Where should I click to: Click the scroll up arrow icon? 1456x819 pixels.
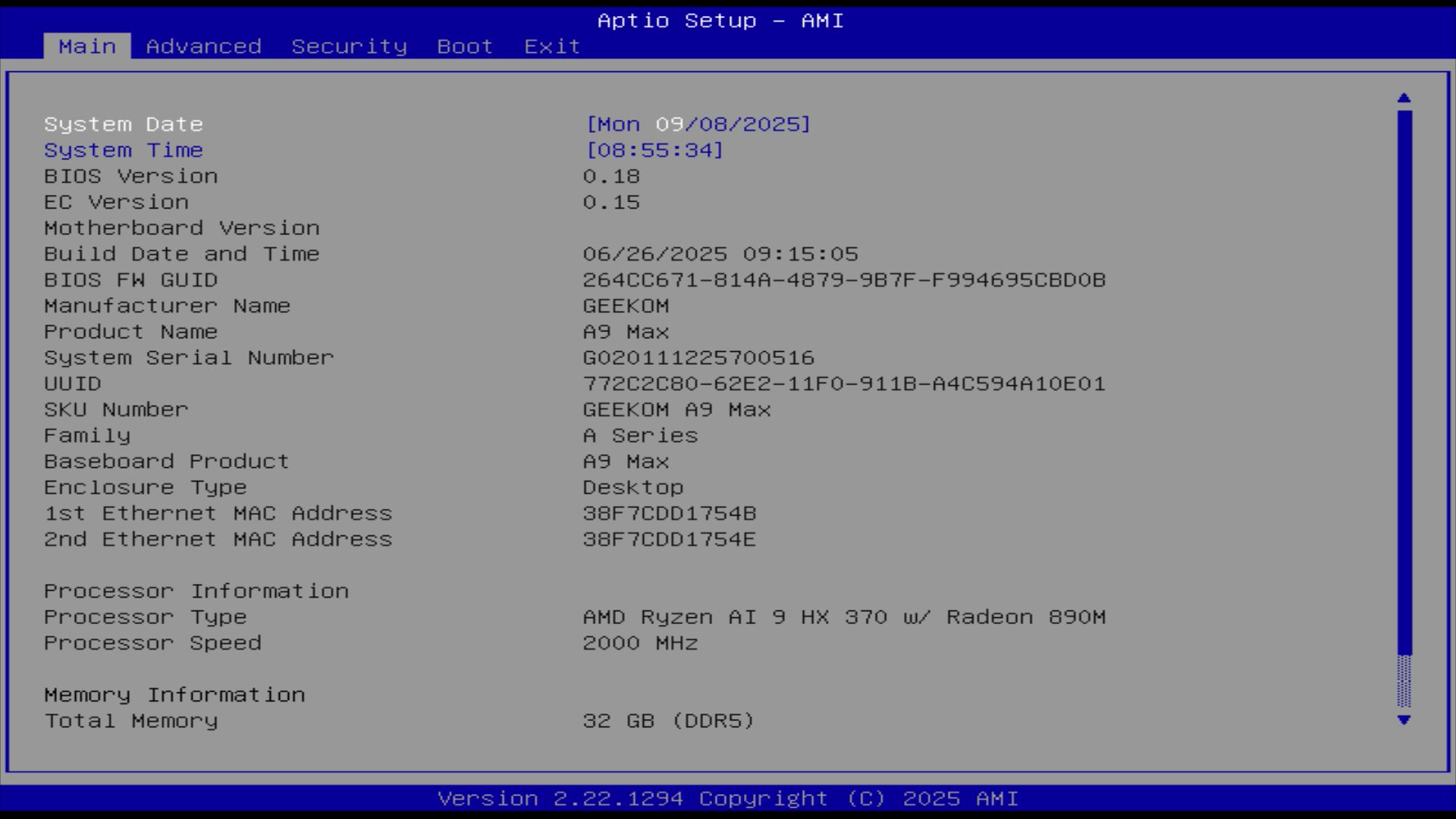click(x=1404, y=98)
